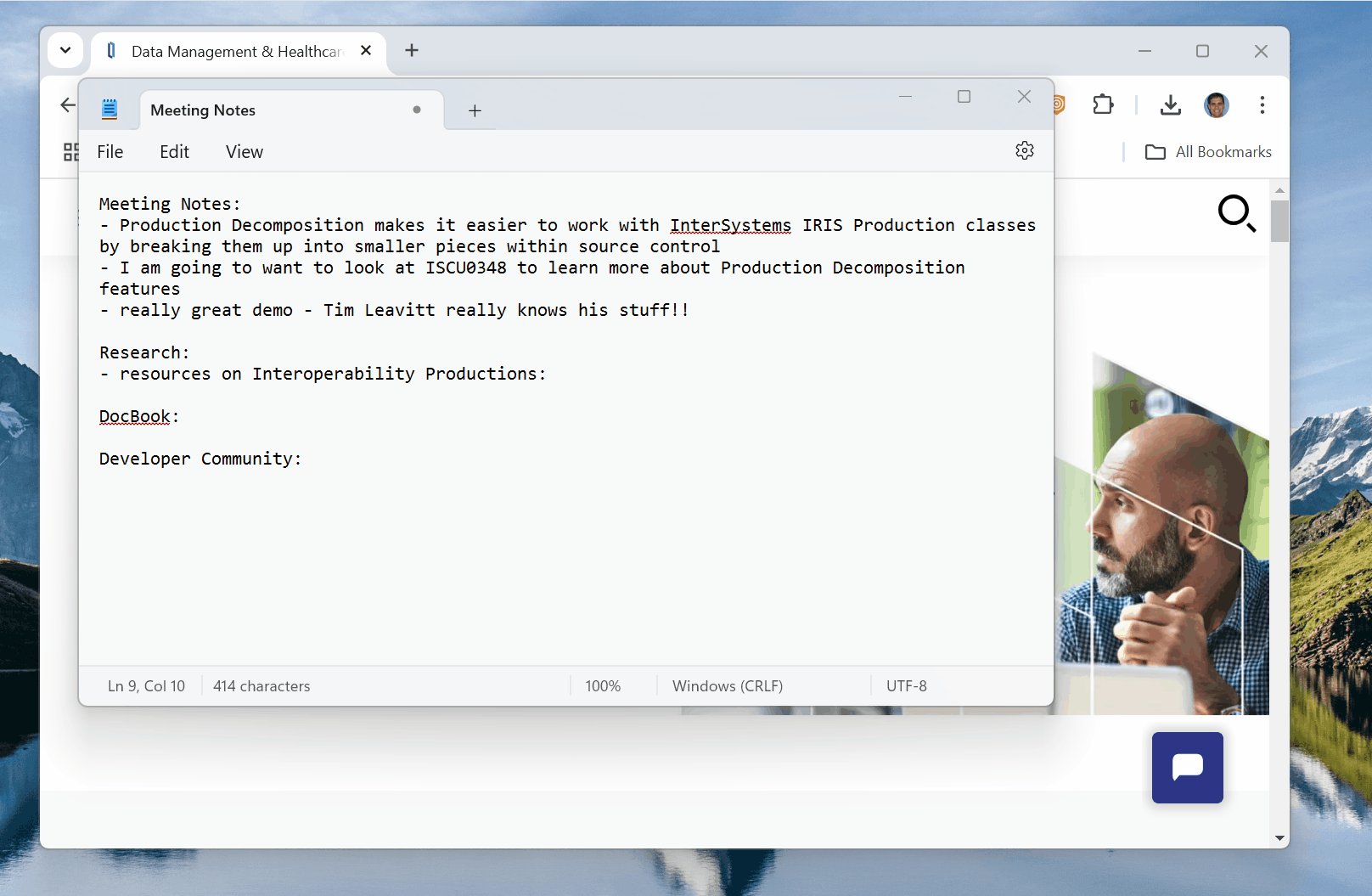This screenshot has width=1372, height=896.
Task: Click the browser page vertical scrollbar thumb
Action: tap(1279, 221)
